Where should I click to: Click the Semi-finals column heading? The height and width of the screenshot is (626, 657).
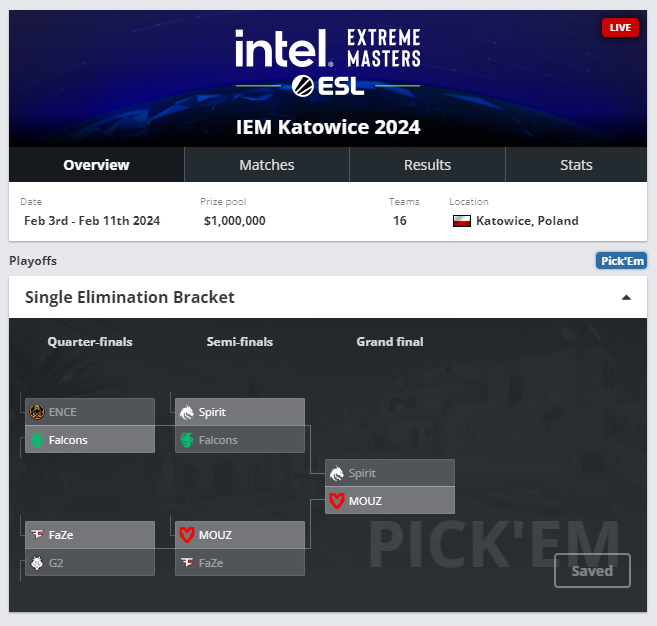(240, 342)
